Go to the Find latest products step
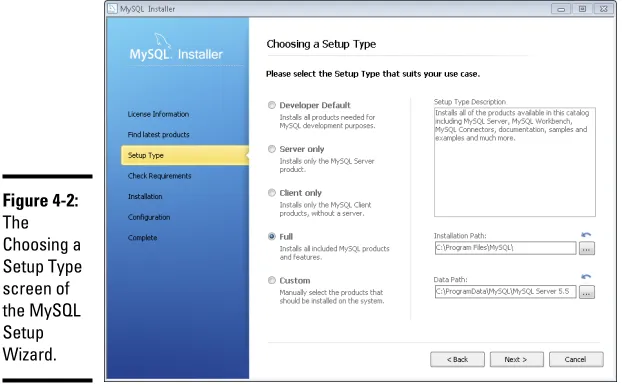 point(158,134)
